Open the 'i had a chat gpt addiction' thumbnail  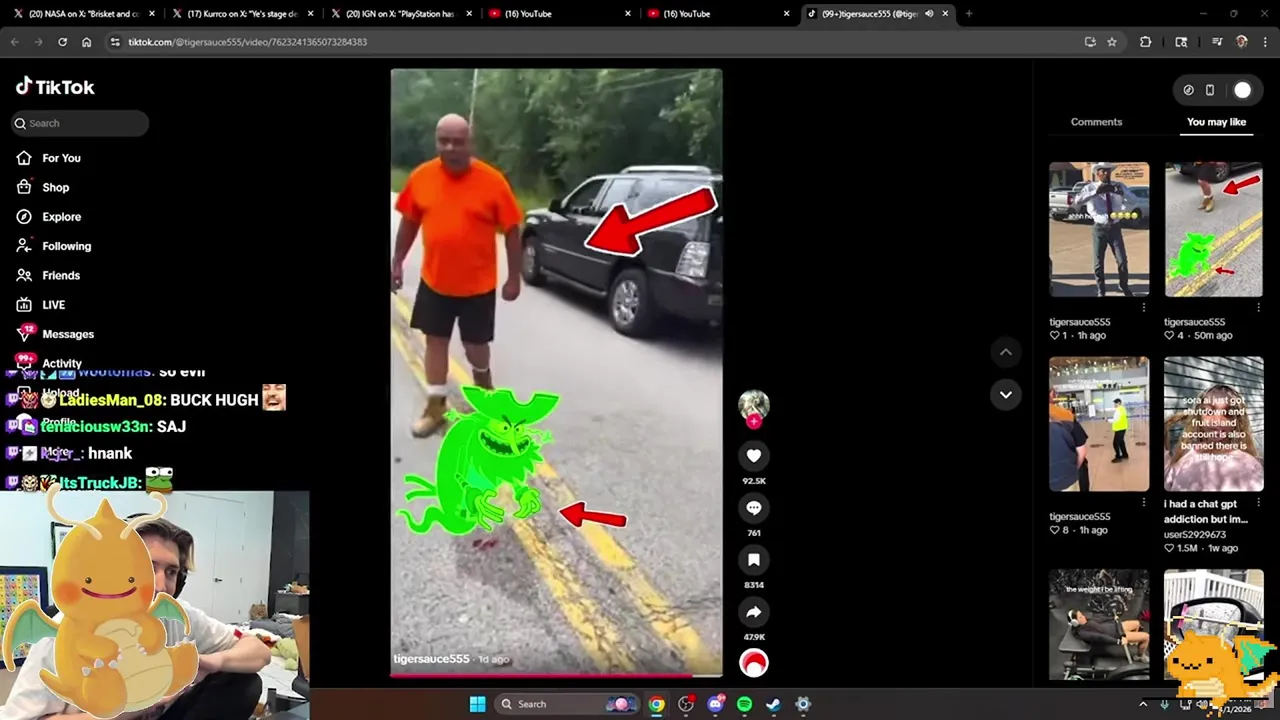(x=1213, y=424)
